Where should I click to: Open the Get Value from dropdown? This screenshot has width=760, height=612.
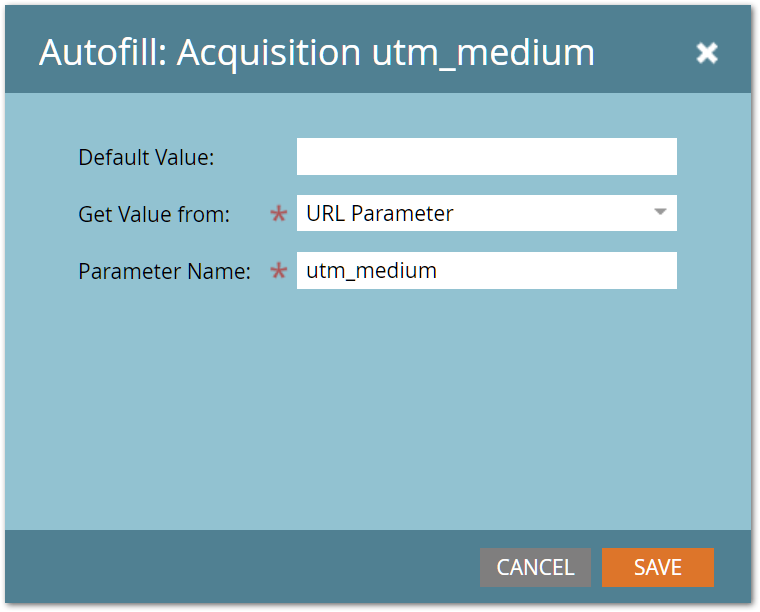486,213
